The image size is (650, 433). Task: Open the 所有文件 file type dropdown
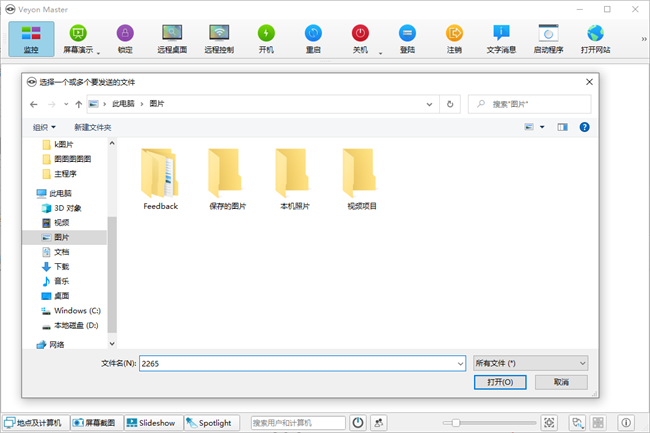click(530, 363)
